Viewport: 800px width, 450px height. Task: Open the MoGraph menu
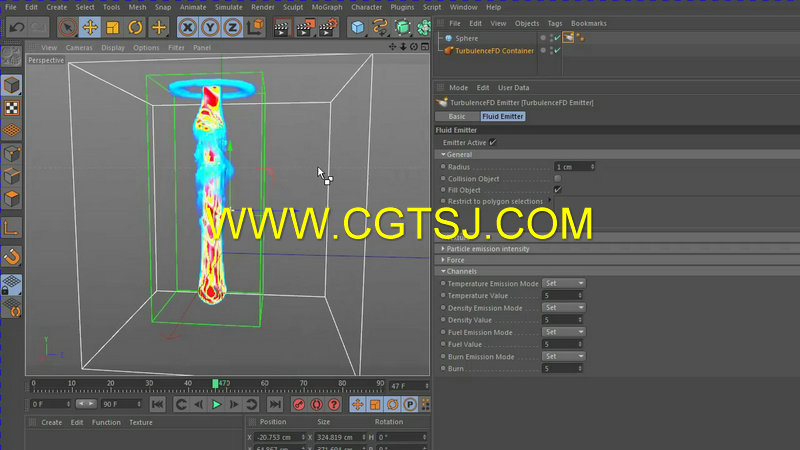327,7
